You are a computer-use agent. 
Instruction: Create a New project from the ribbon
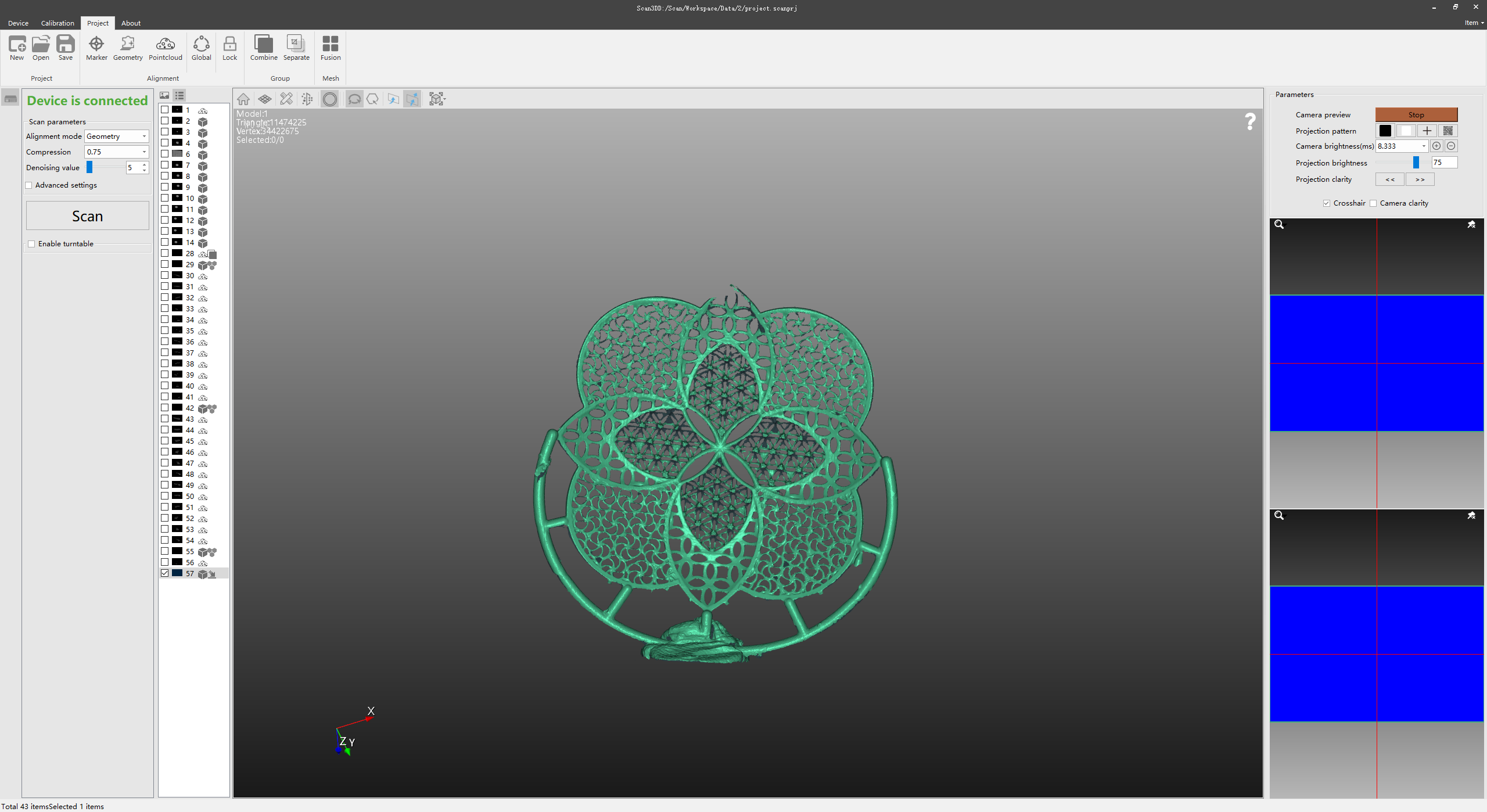[x=17, y=48]
